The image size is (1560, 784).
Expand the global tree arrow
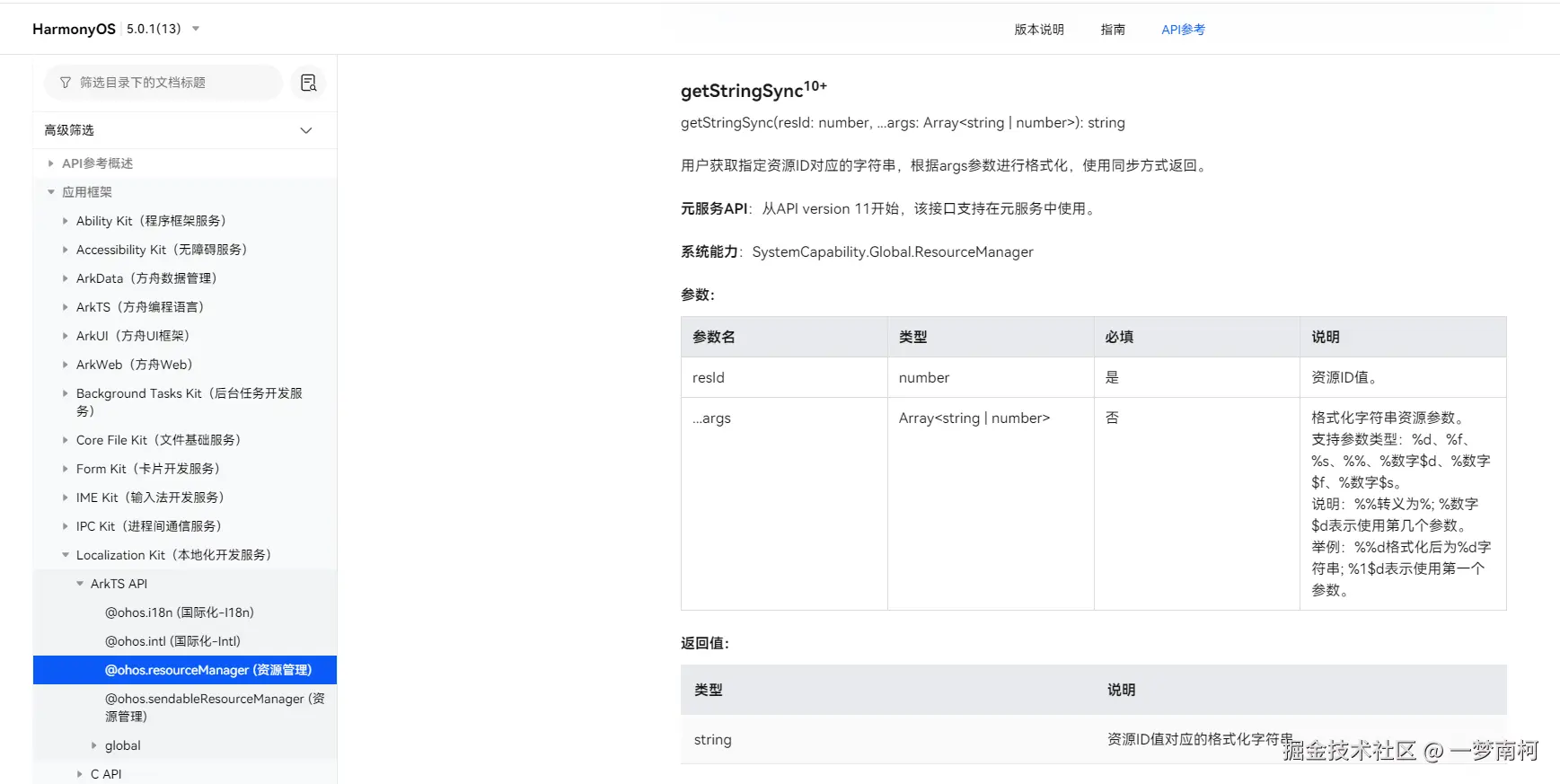tap(93, 745)
